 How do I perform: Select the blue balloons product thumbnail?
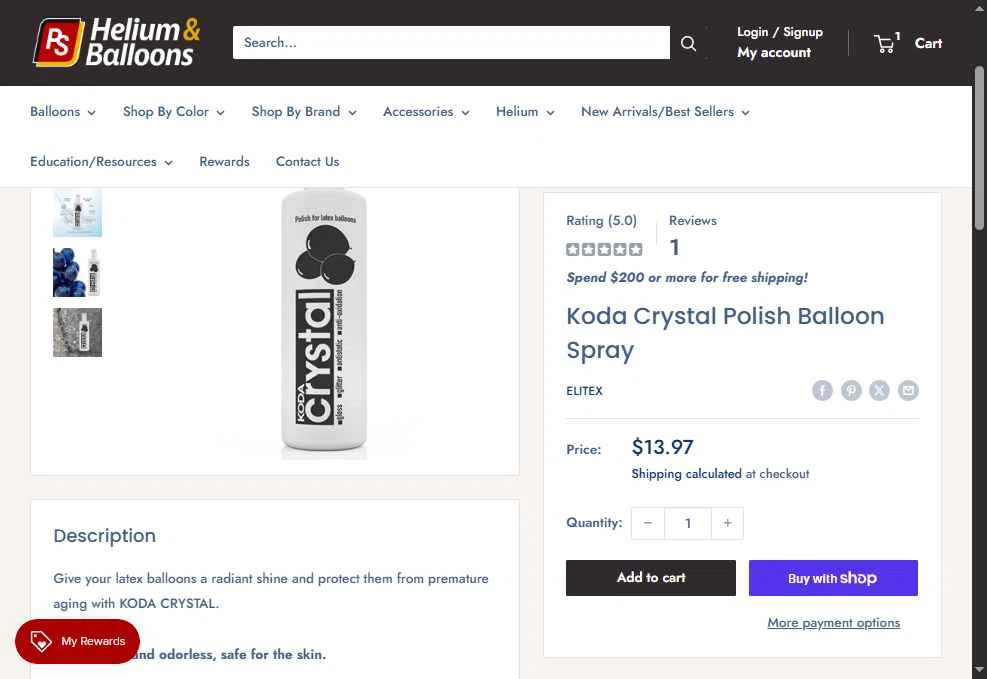coord(77,272)
